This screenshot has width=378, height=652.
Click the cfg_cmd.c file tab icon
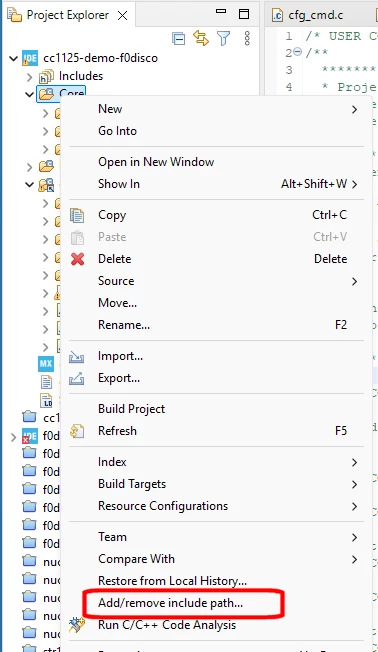[277, 15]
